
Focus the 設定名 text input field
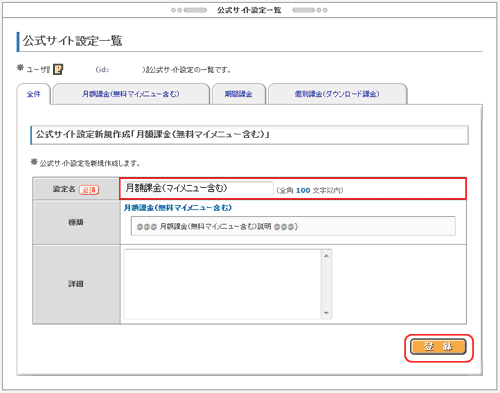coord(199,188)
